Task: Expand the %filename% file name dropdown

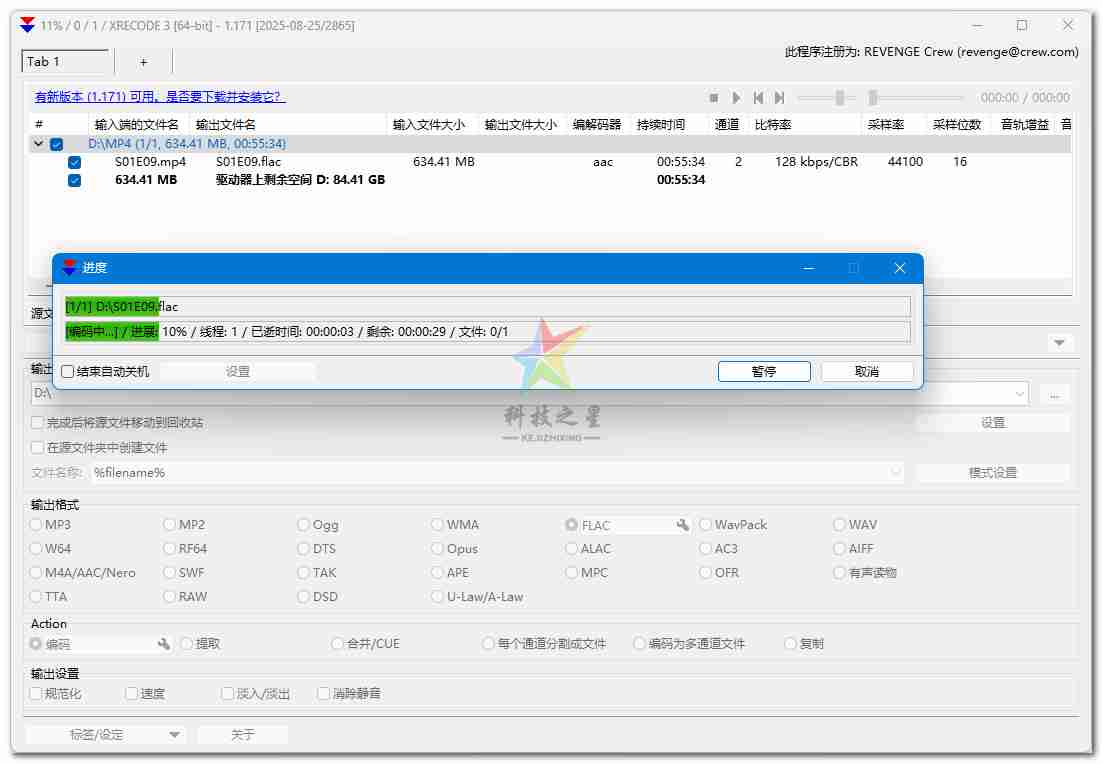Action: coord(894,473)
